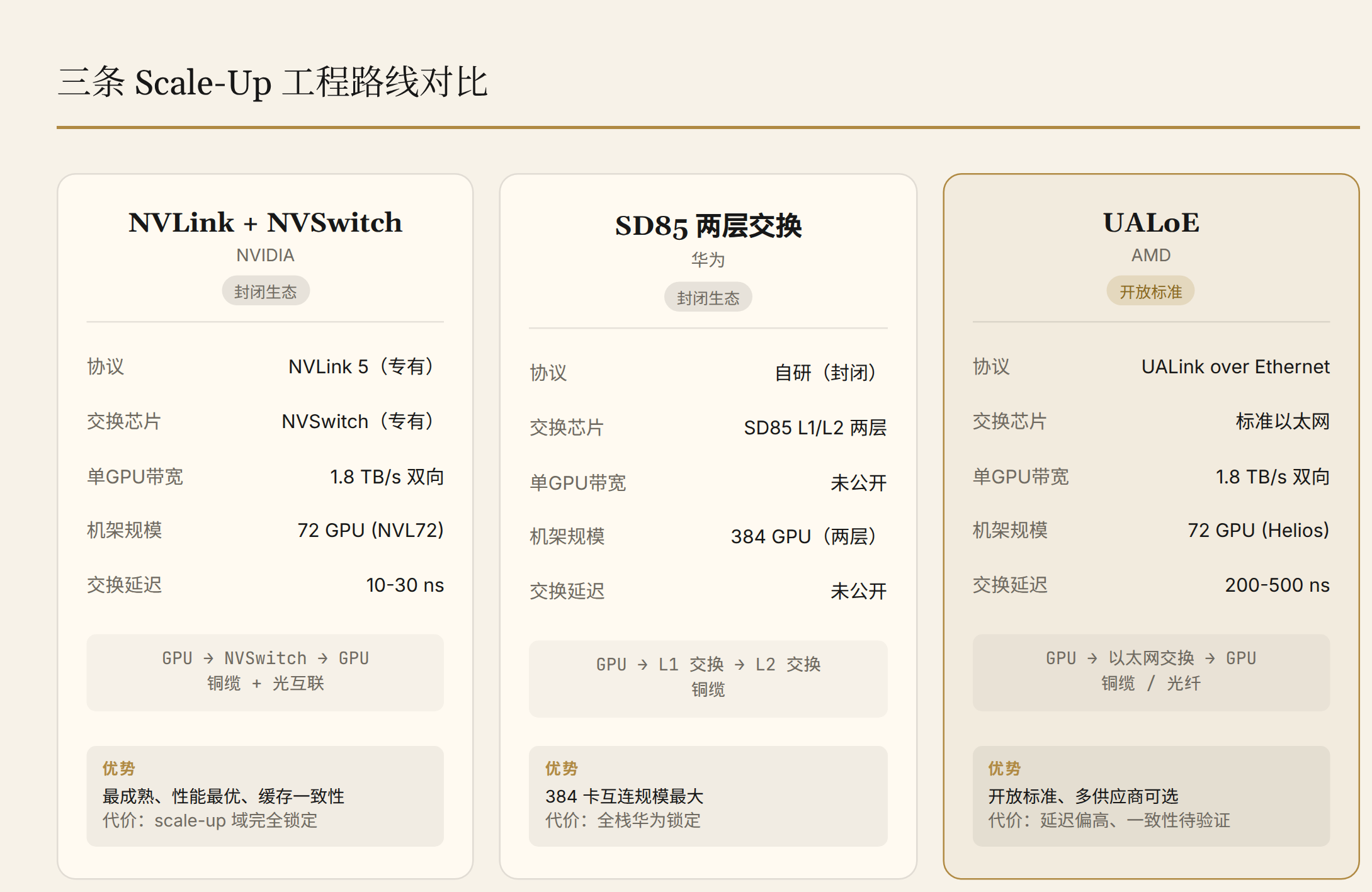Select the UALoE card heading
Image resolution: width=1372 pixels, height=892 pixels.
tap(1151, 222)
